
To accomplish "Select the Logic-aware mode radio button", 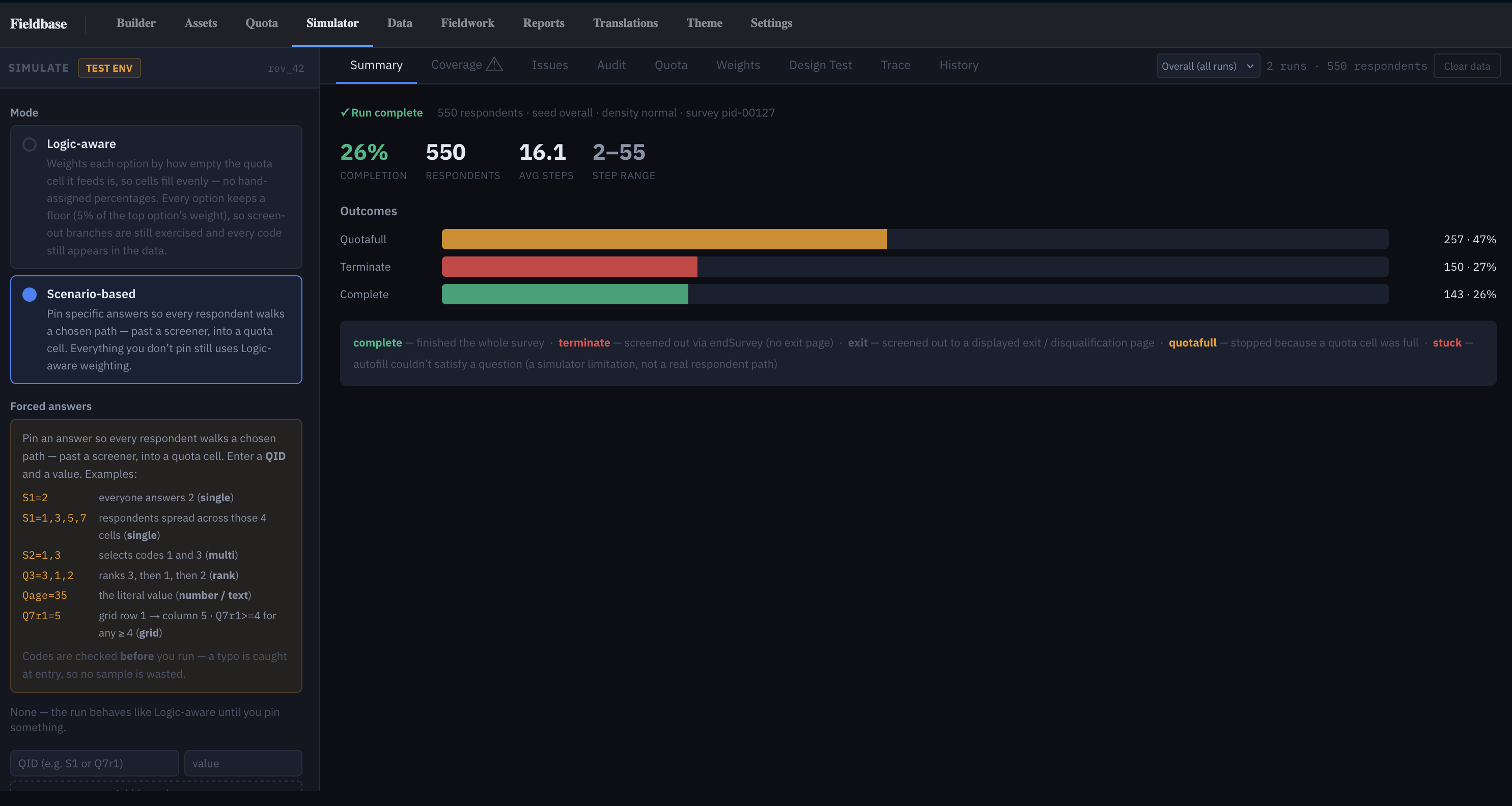I will coord(30,145).
